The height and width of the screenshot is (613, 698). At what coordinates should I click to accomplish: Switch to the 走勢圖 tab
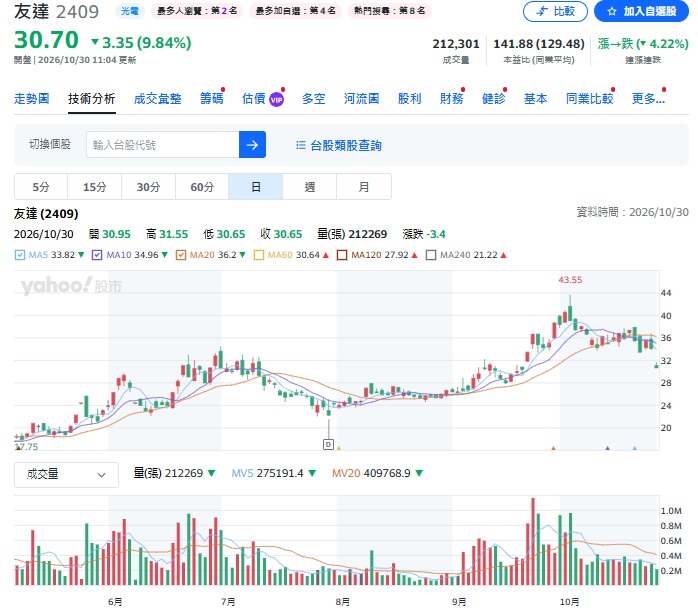click(x=32, y=99)
